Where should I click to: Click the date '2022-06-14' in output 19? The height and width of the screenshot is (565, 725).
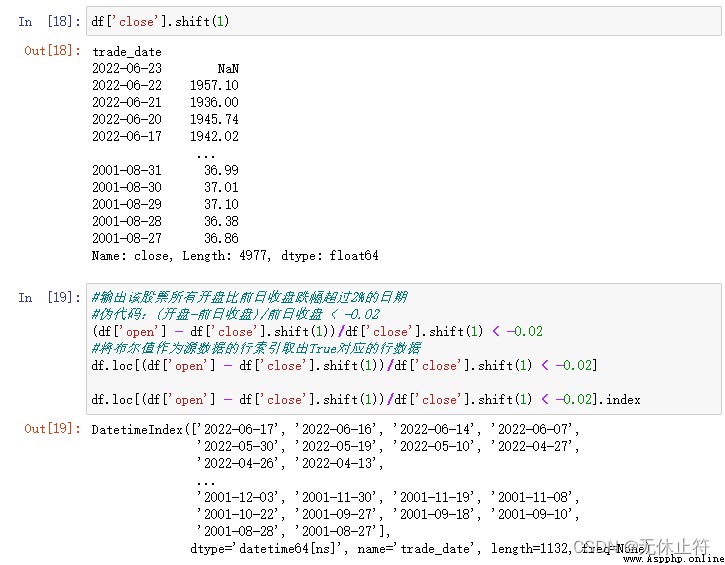tap(435, 430)
